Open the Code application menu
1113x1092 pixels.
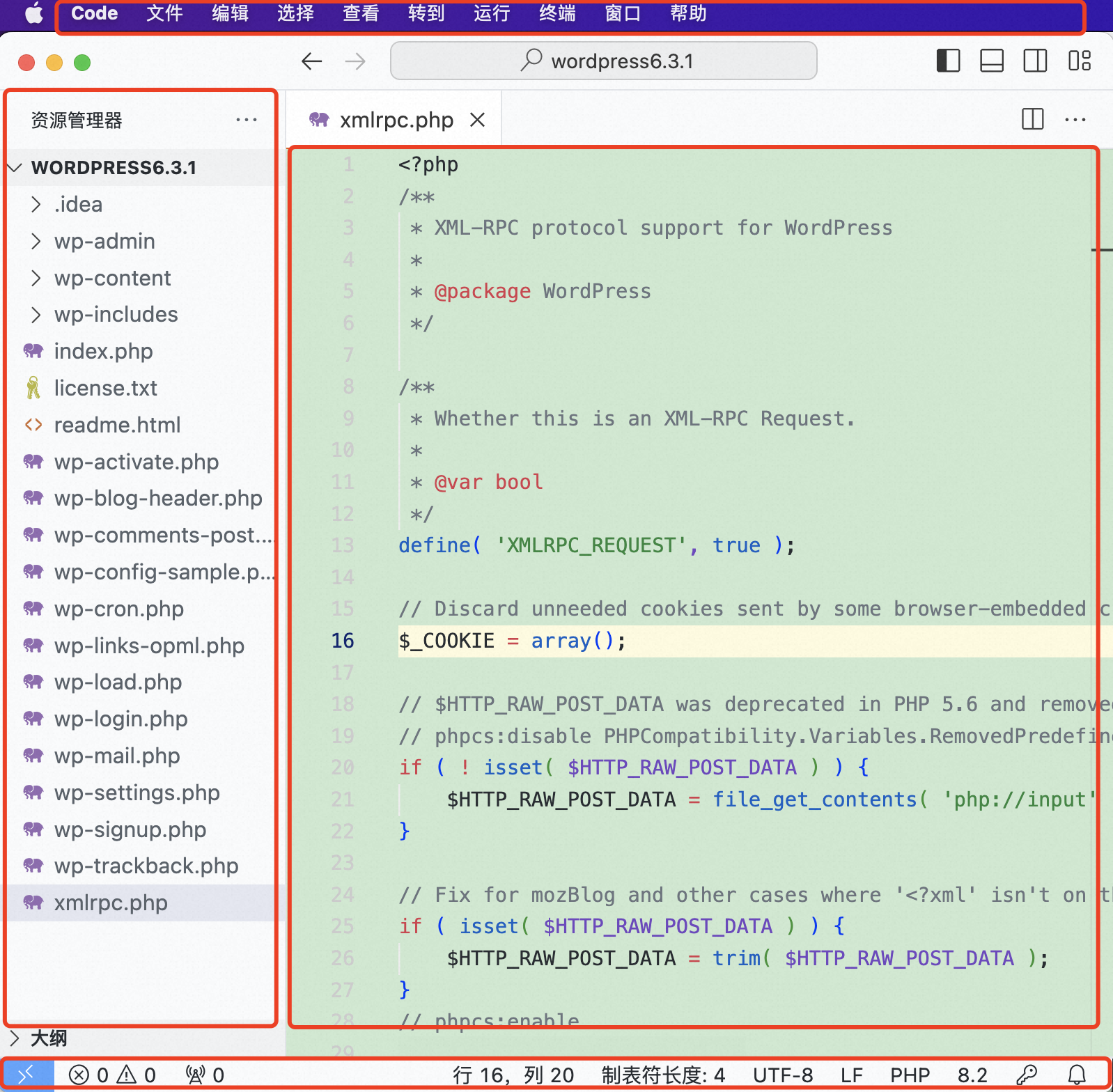click(x=94, y=13)
